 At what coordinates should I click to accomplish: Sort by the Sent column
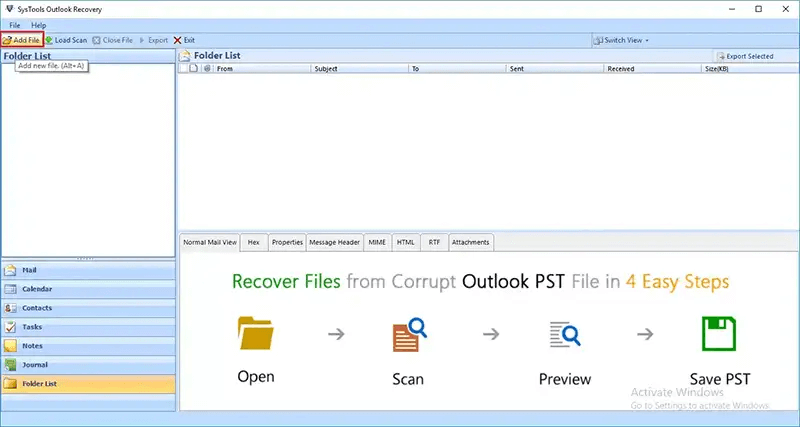coord(555,68)
